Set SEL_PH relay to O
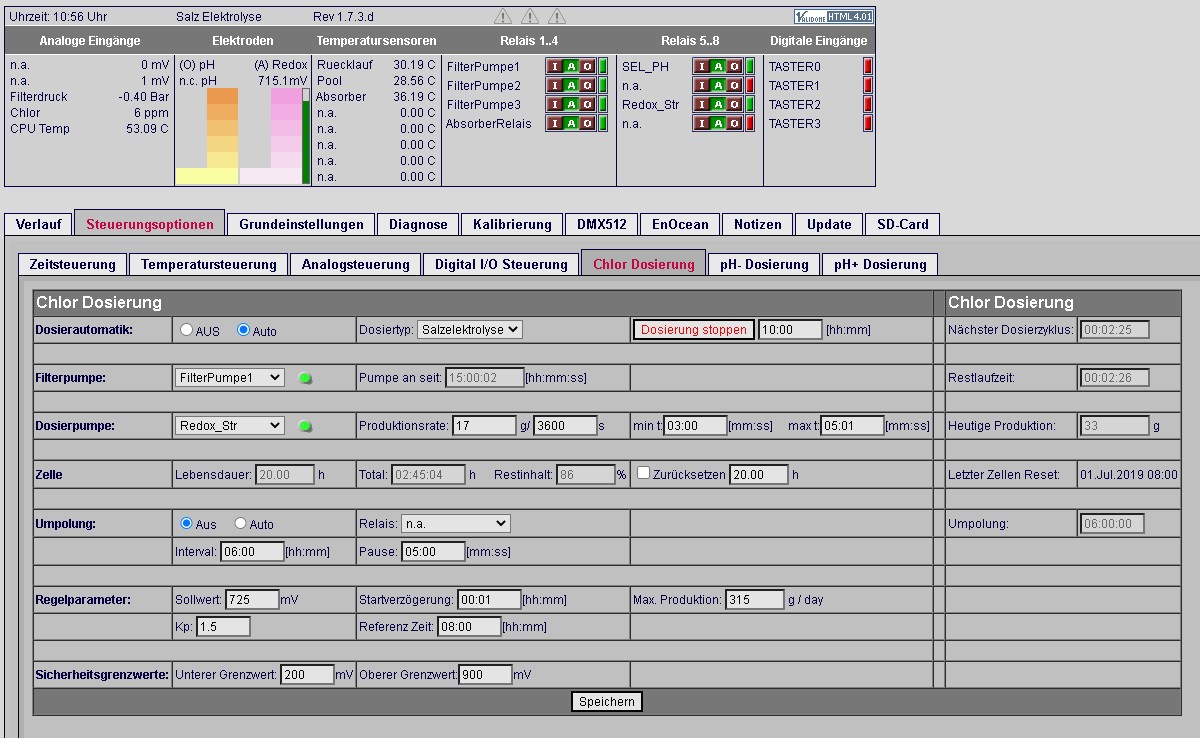1200x738 pixels. 734,66
